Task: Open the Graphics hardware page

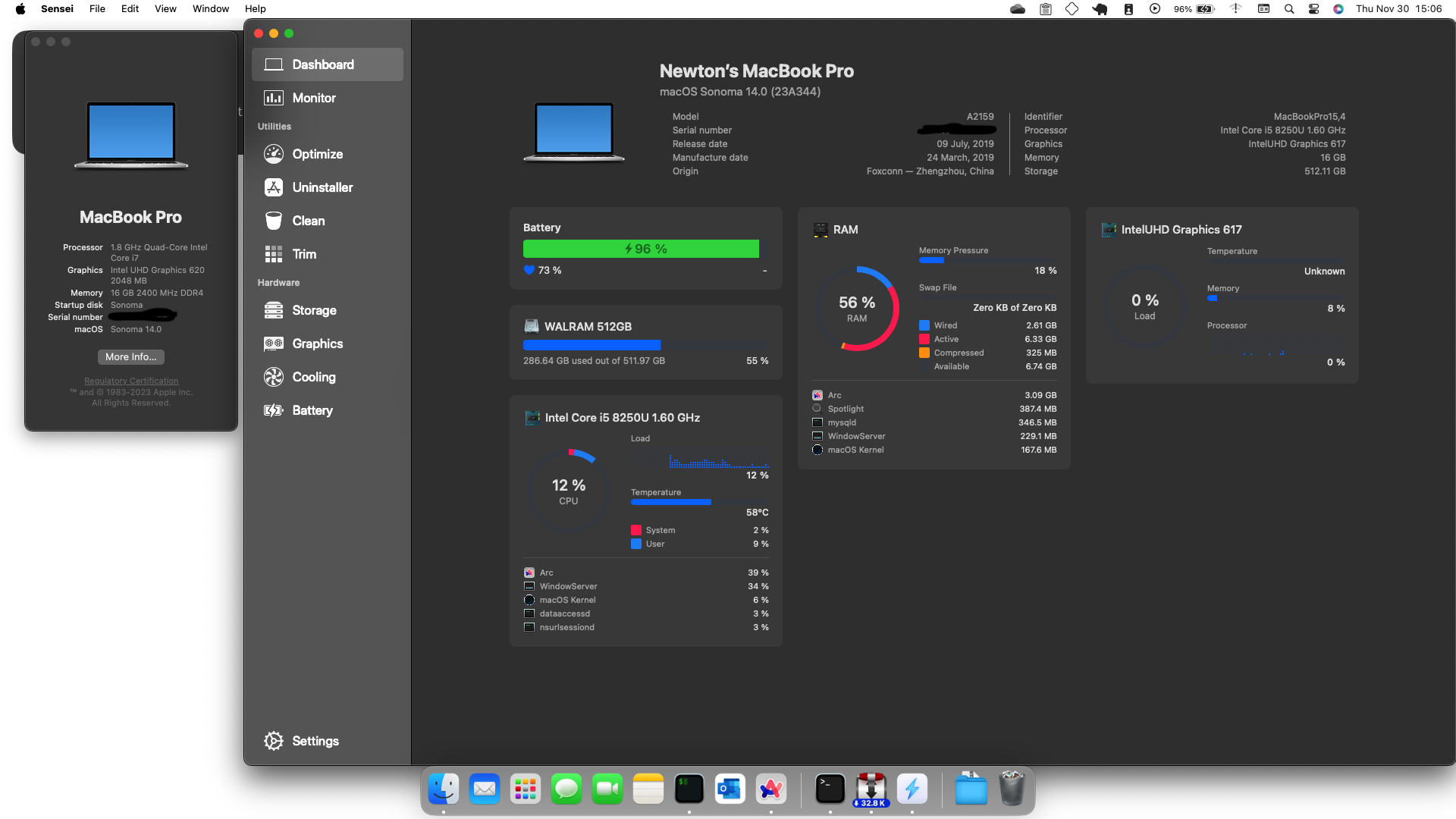Action: pyautogui.click(x=317, y=344)
